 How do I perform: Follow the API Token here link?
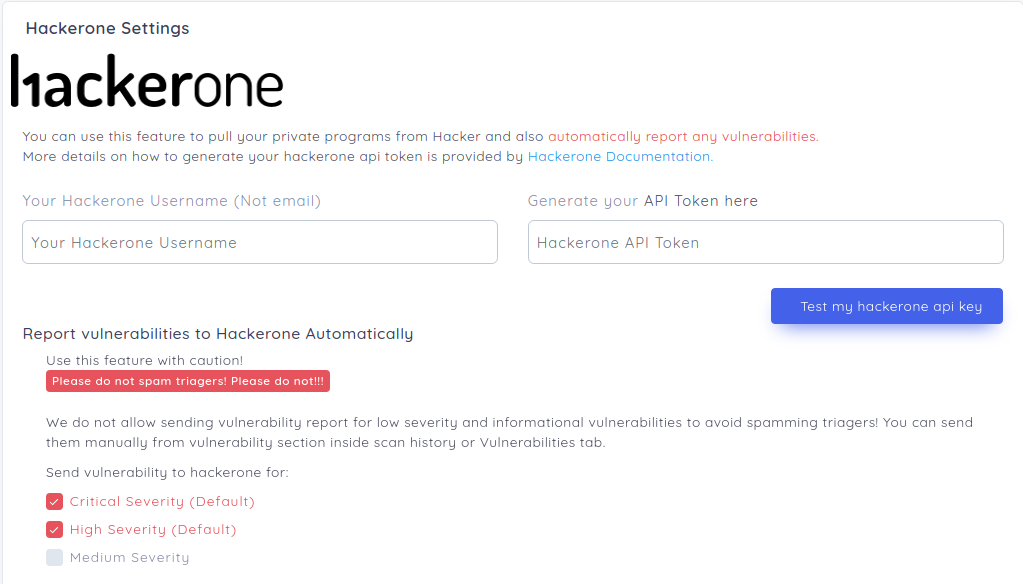[700, 201]
